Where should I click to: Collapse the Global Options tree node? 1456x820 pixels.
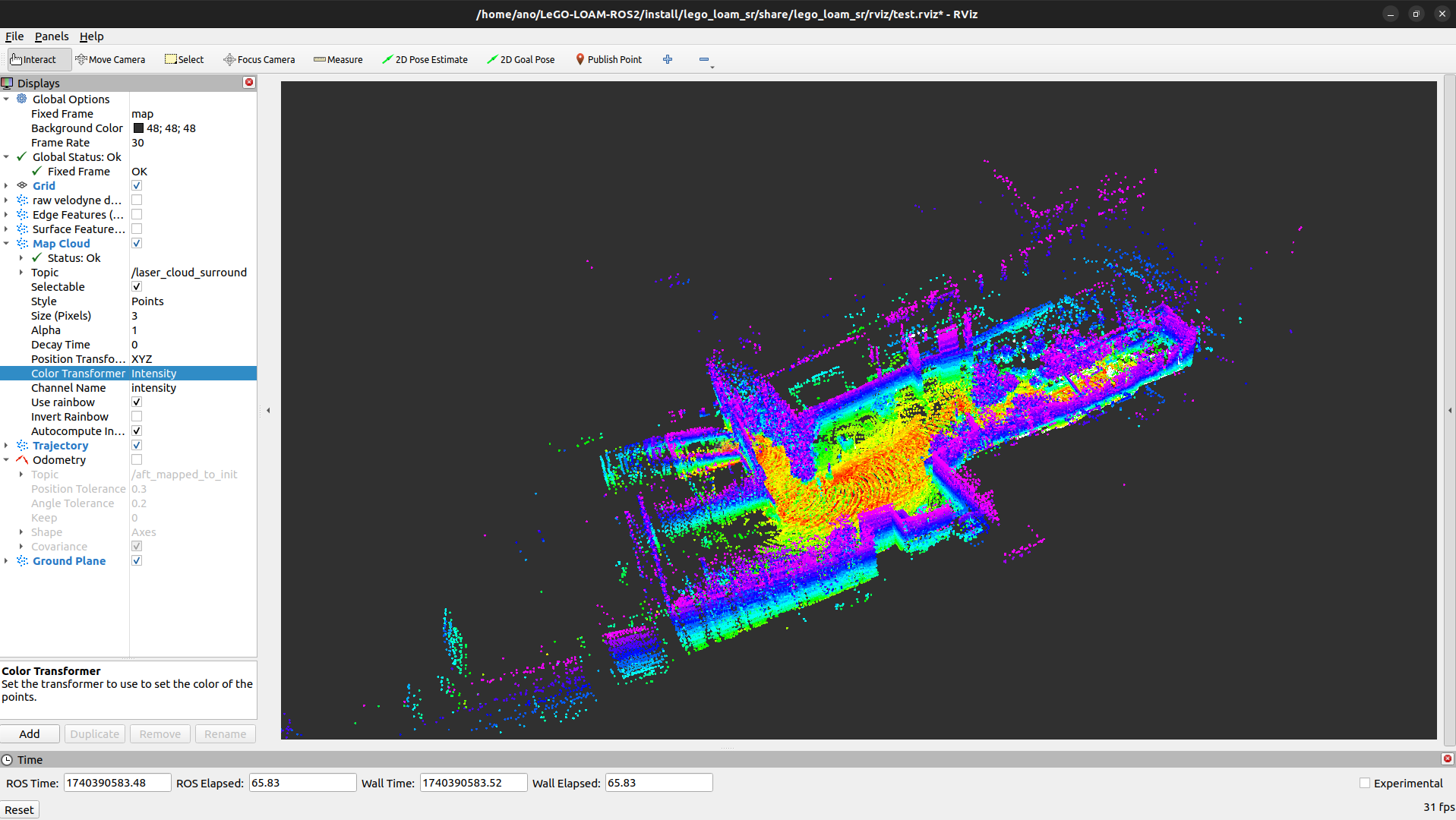click(6, 99)
